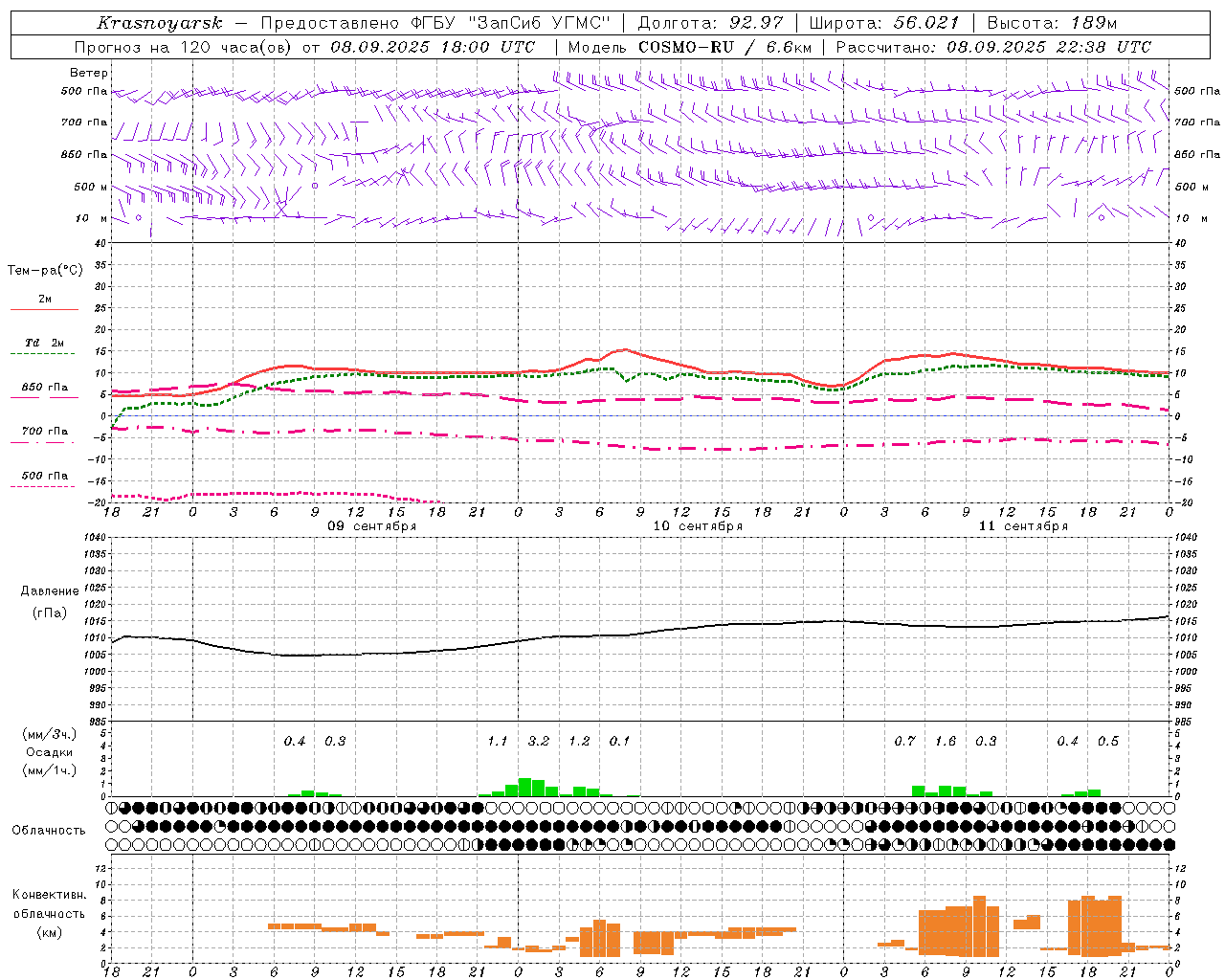Viewport: 1225px width, 980px height.
Task: Click the Конвективн. convective cloud label
Action: pyautogui.click(x=50, y=895)
